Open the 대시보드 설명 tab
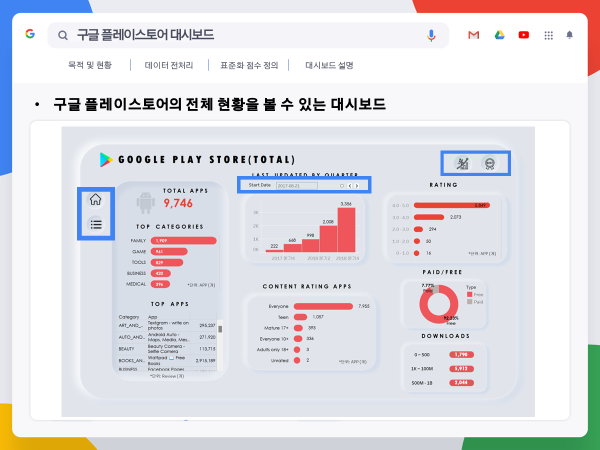This screenshot has height=450, width=600. (x=329, y=65)
